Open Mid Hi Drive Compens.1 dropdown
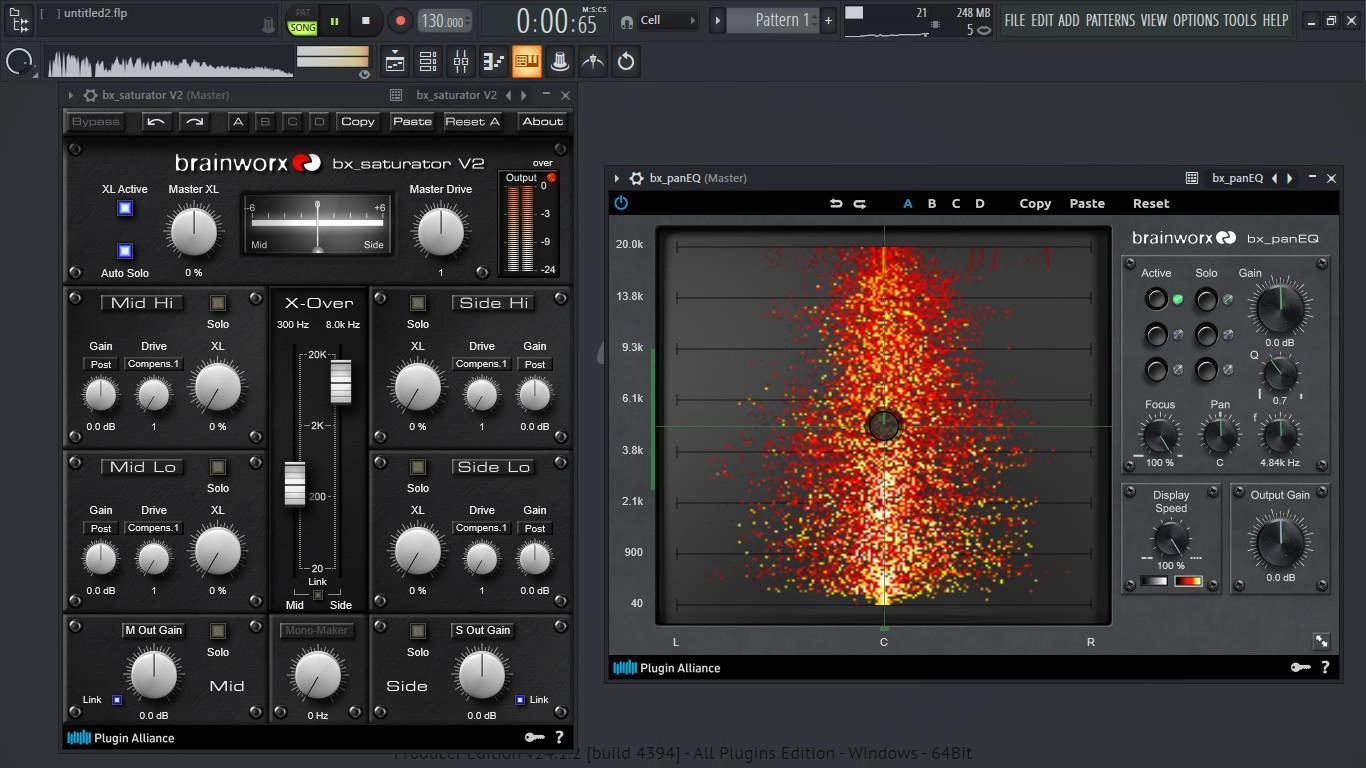The height and width of the screenshot is (768, 1366). (153, 364)
